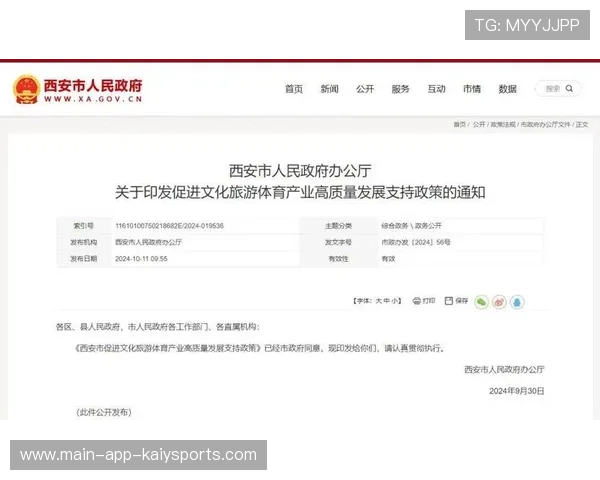Click the 有效性 label cell

click(x=338, y=259)
